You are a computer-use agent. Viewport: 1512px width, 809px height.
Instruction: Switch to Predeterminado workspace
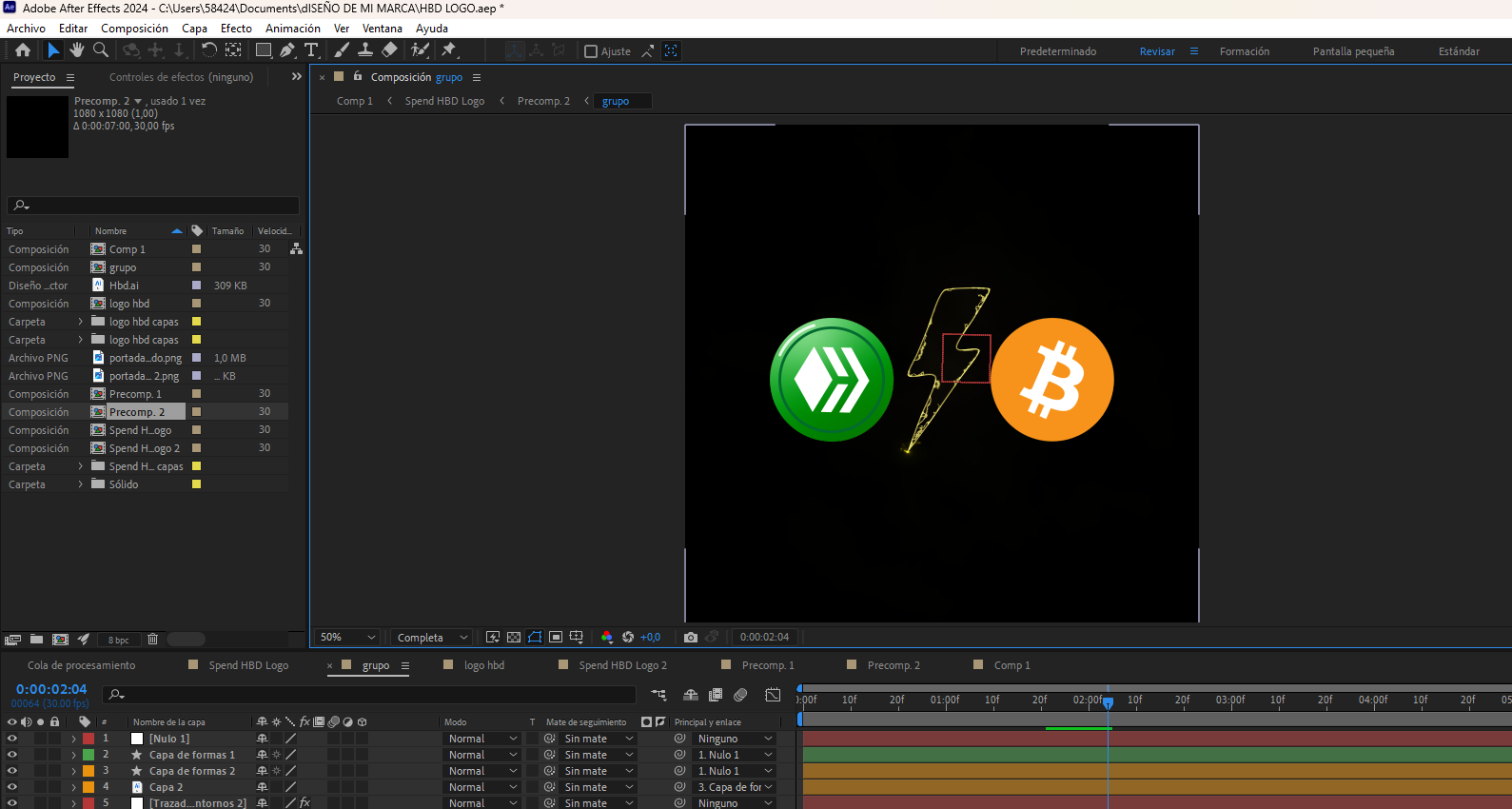[1058, 51]
